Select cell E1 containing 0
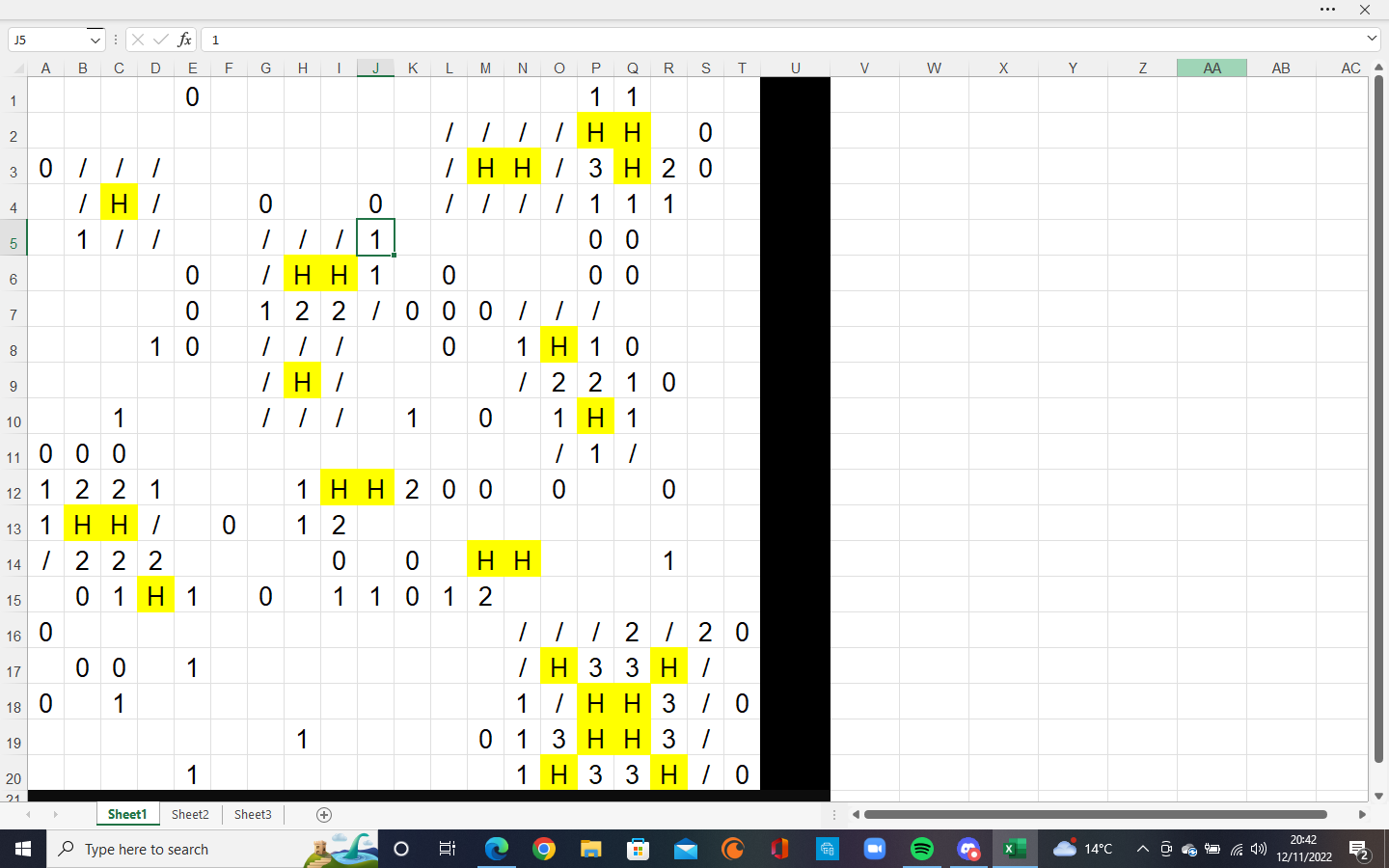Image resolution: width=1389 pixels, height=868 pixels. (192, 96)
